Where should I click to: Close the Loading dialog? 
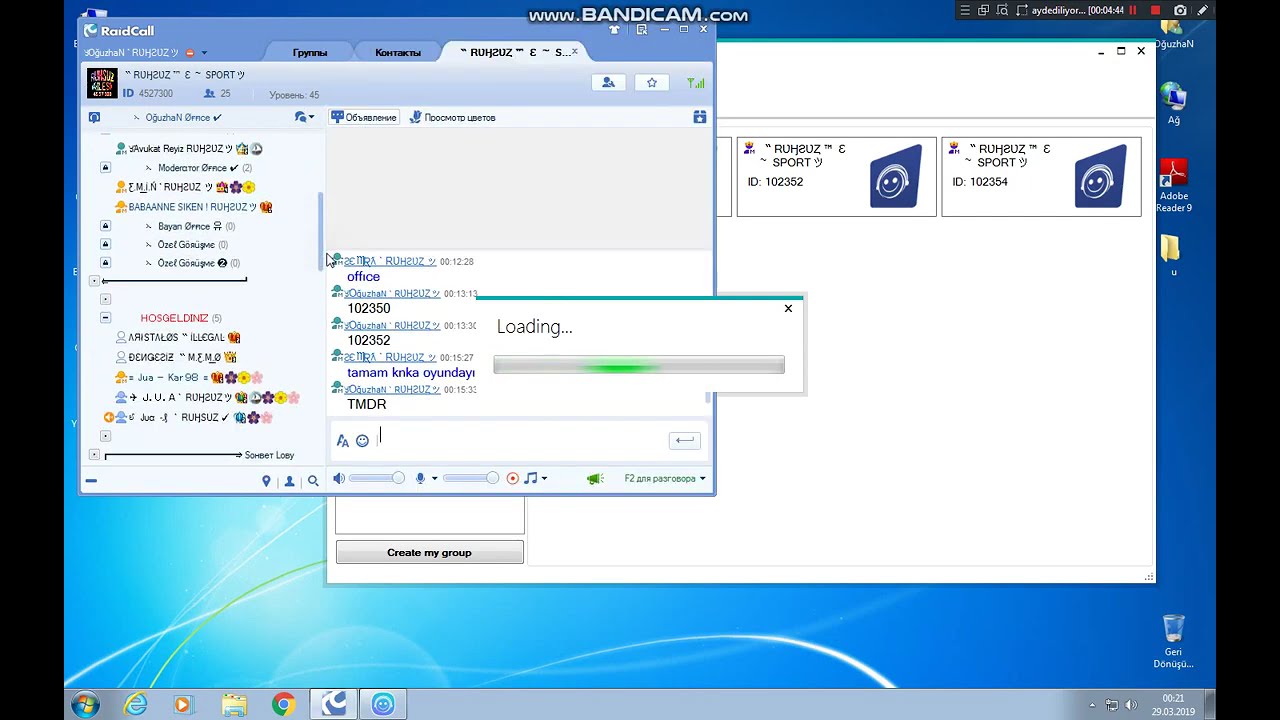click(x=788, y=308)
